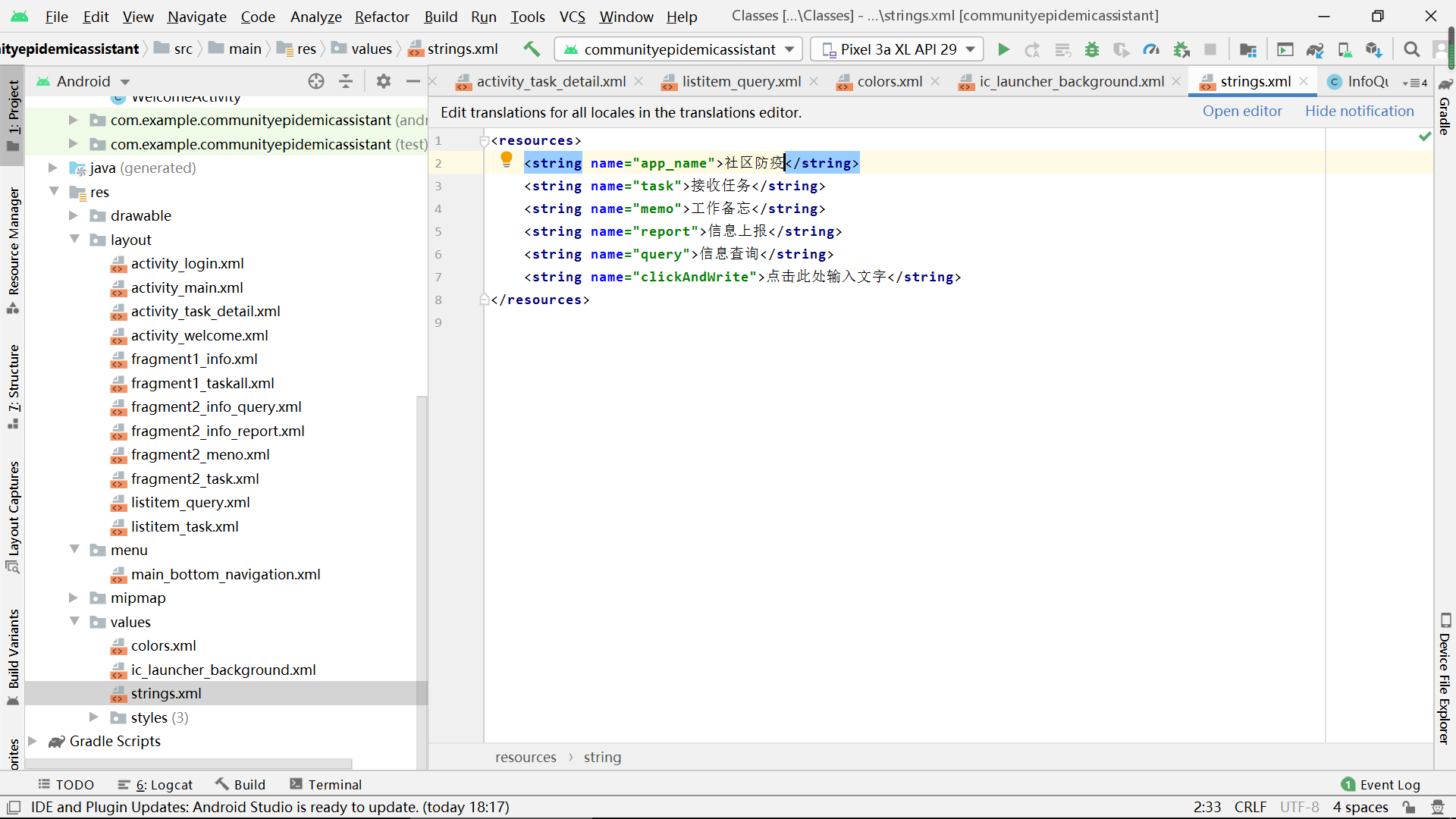Click the Search Everywhere magnifier
The height and width of the screenshot is (819, 1456).
pos(1411,49)
